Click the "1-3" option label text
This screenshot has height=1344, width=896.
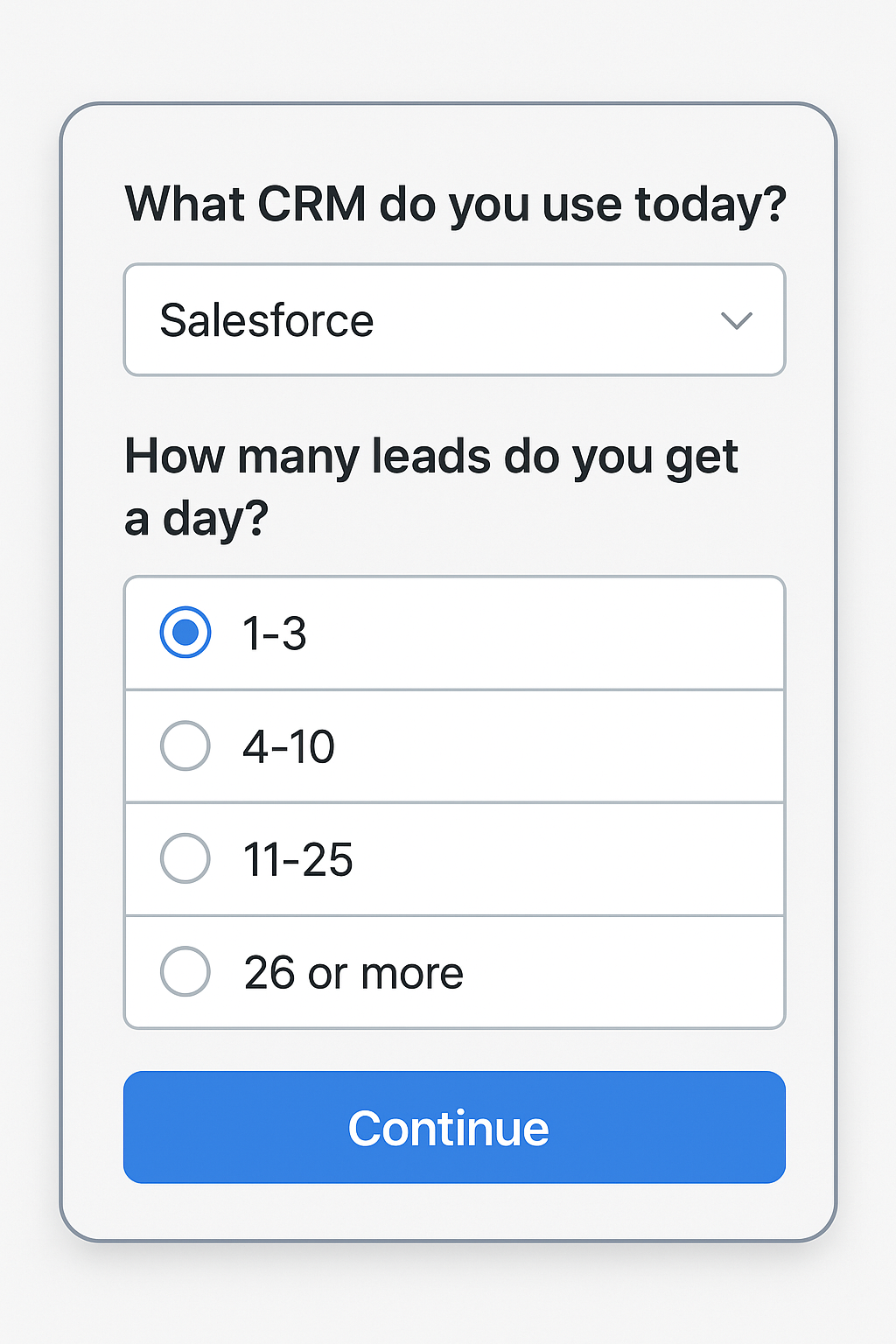click(x=274, y=633)
